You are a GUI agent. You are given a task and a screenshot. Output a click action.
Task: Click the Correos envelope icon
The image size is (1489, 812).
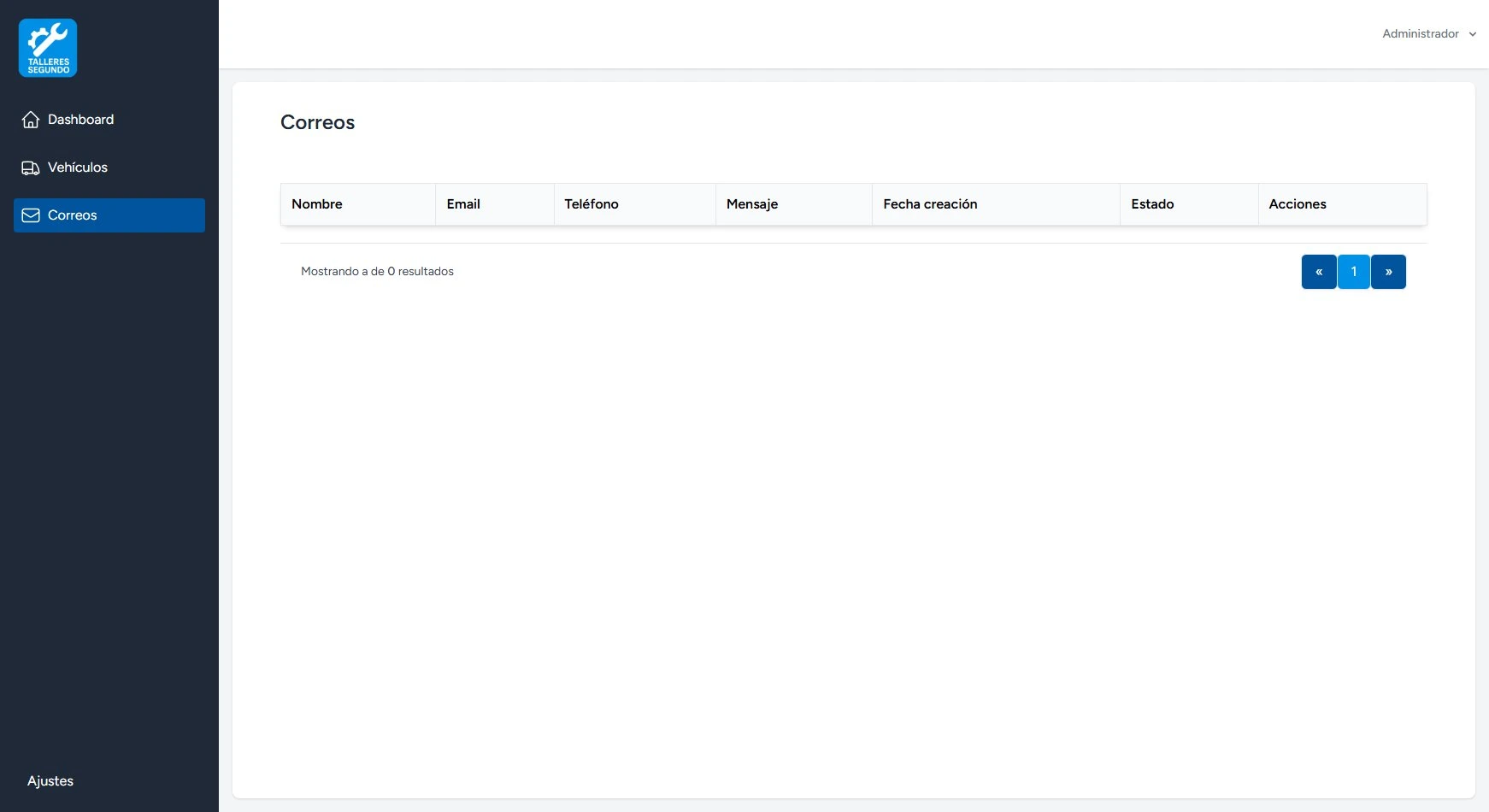point(31,215)
